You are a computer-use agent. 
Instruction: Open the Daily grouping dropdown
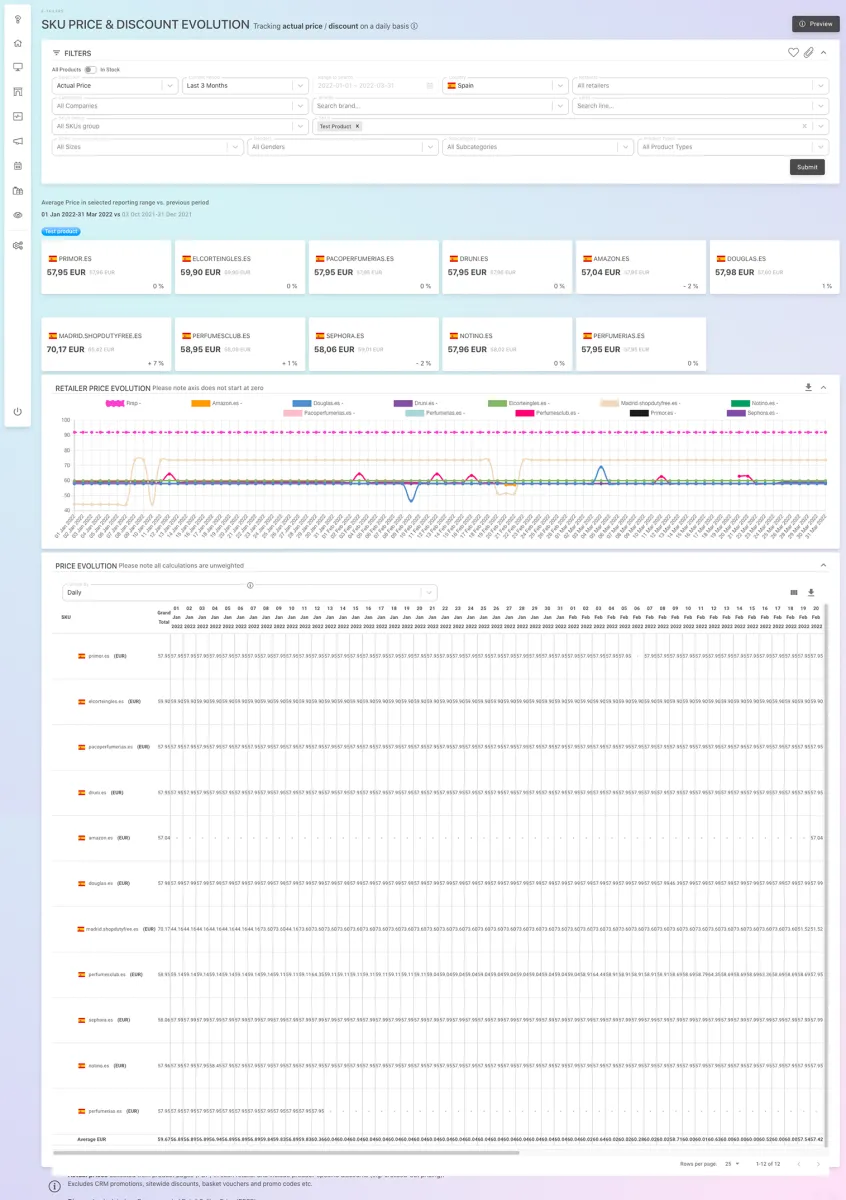[249, 592]
